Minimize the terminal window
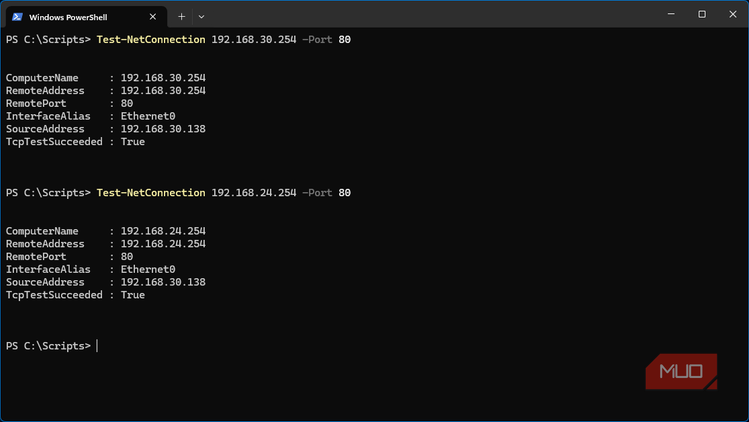The width and height of the screenshot is (749, 422). click(x=671, y=14)
